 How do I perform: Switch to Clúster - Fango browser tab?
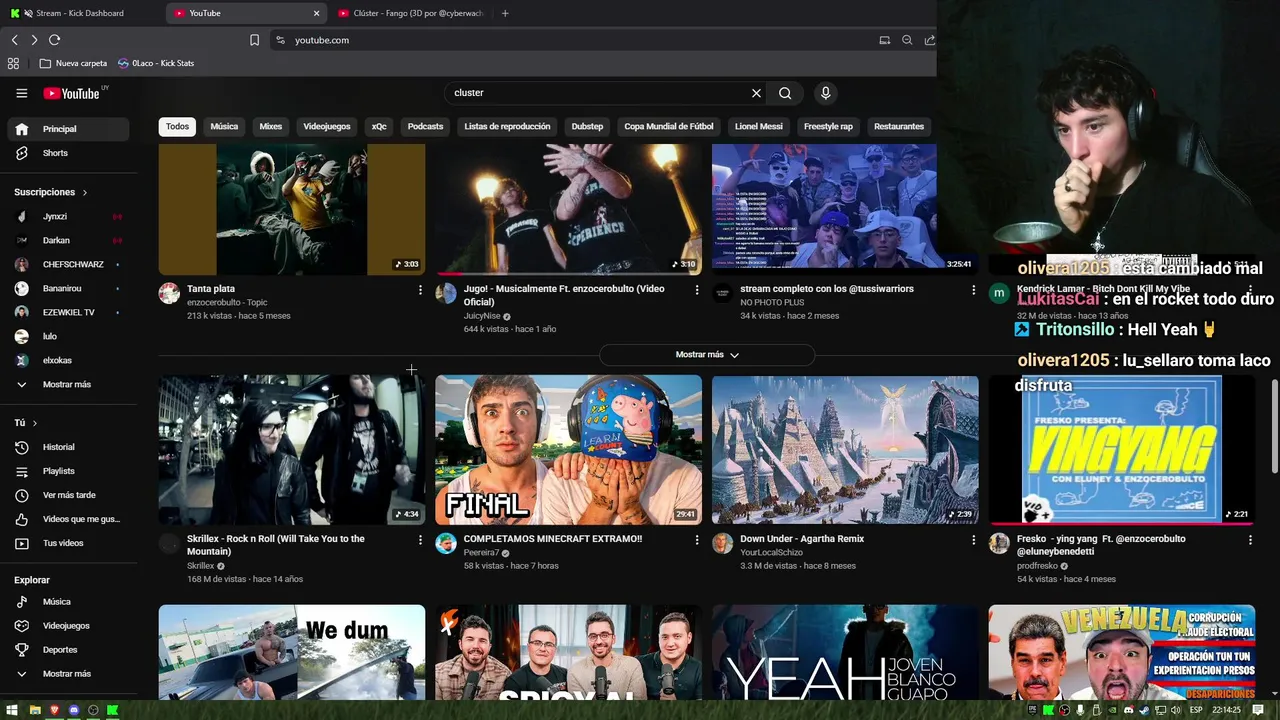coord(410,13)
